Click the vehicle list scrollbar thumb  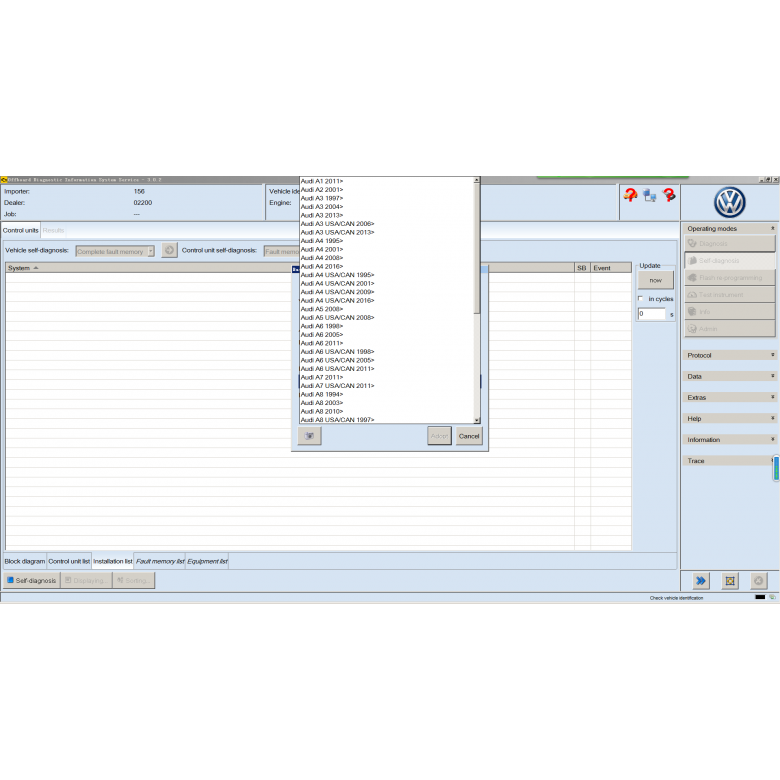pyautogui.click(x=477, y=249)
